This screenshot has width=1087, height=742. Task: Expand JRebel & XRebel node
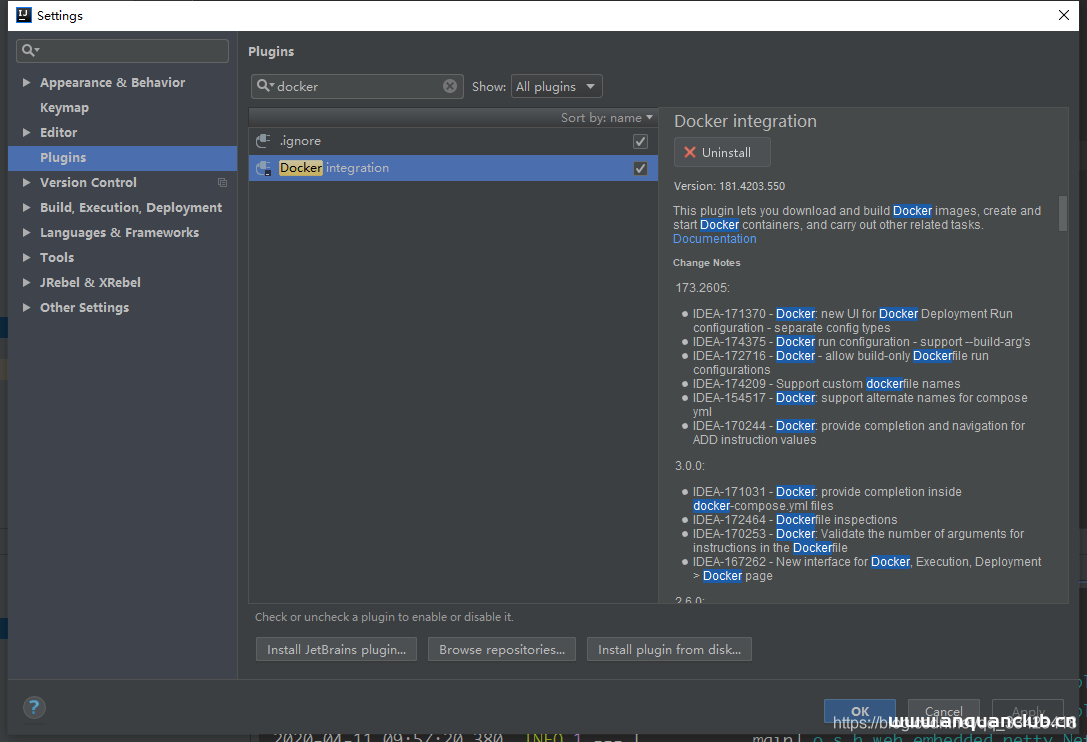coord(26,282)
